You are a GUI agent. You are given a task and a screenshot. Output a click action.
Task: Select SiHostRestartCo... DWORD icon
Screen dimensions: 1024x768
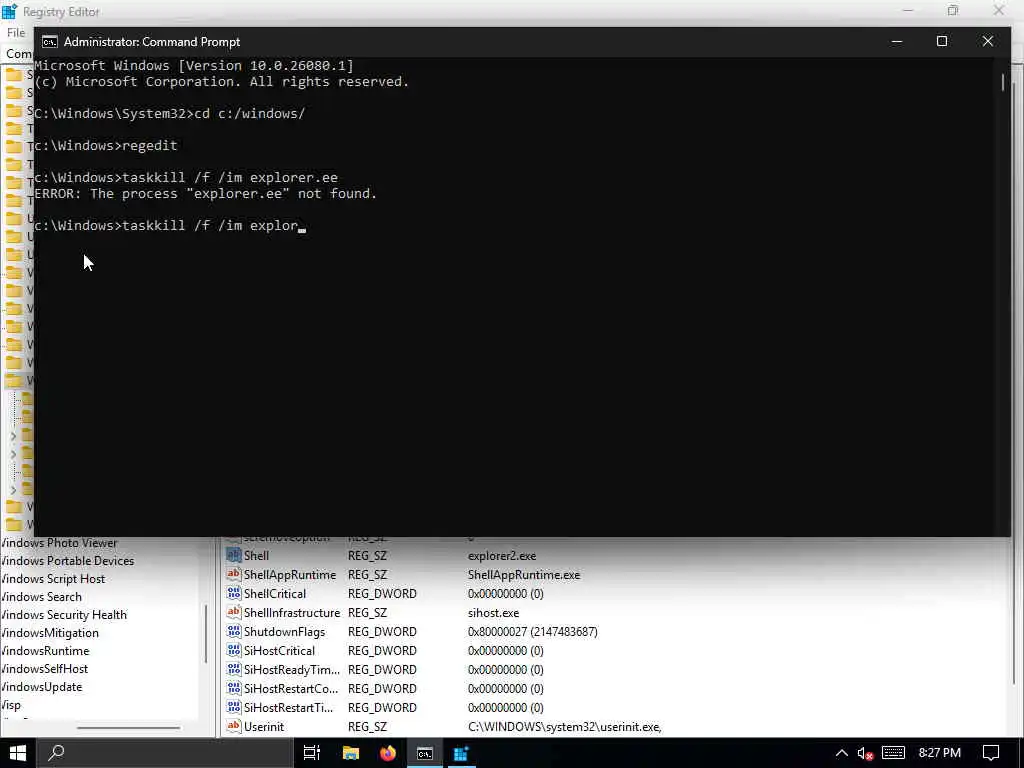pyautogui.click(x=234, y=688)
